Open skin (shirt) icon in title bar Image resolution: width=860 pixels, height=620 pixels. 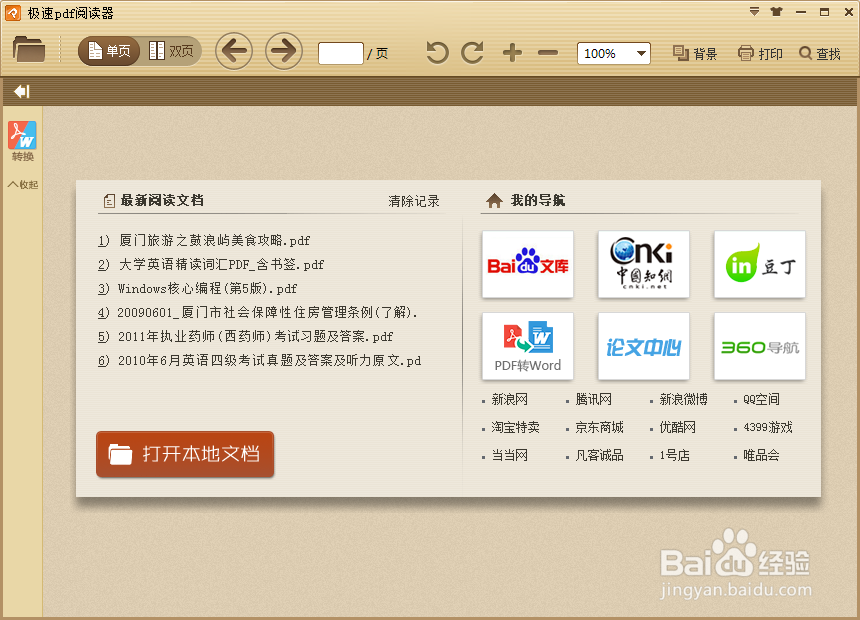point(776,12)
